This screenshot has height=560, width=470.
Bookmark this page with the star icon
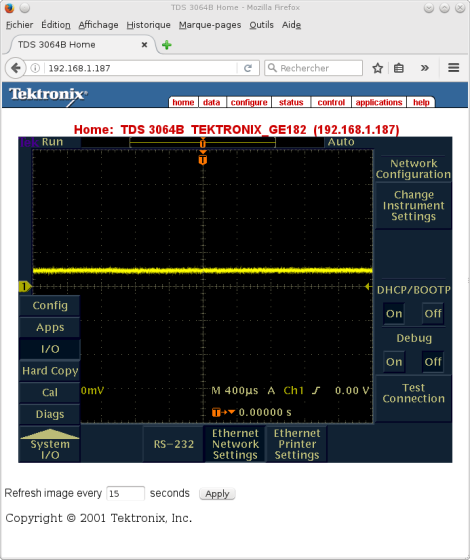click(x=378, y=68)
